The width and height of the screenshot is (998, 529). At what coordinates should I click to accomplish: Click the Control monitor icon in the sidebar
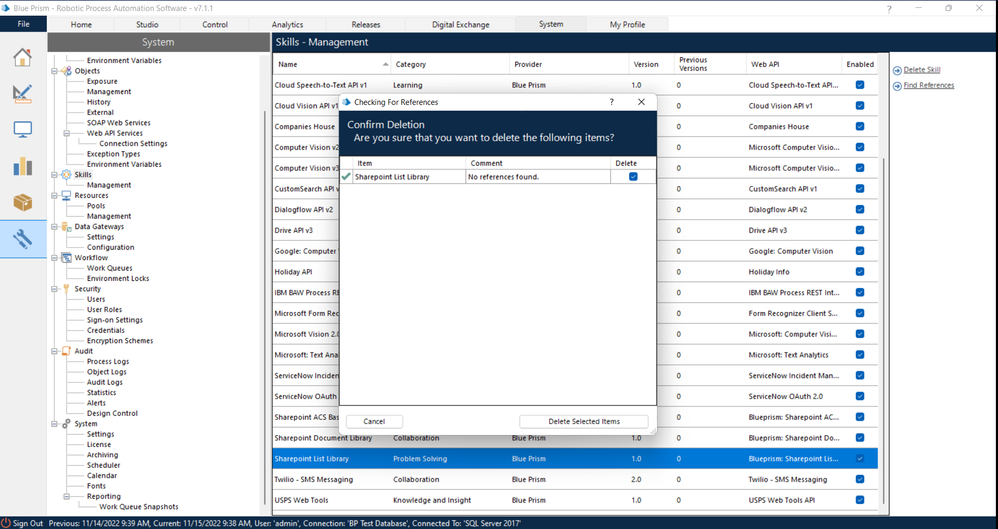[x=22, y=130]
